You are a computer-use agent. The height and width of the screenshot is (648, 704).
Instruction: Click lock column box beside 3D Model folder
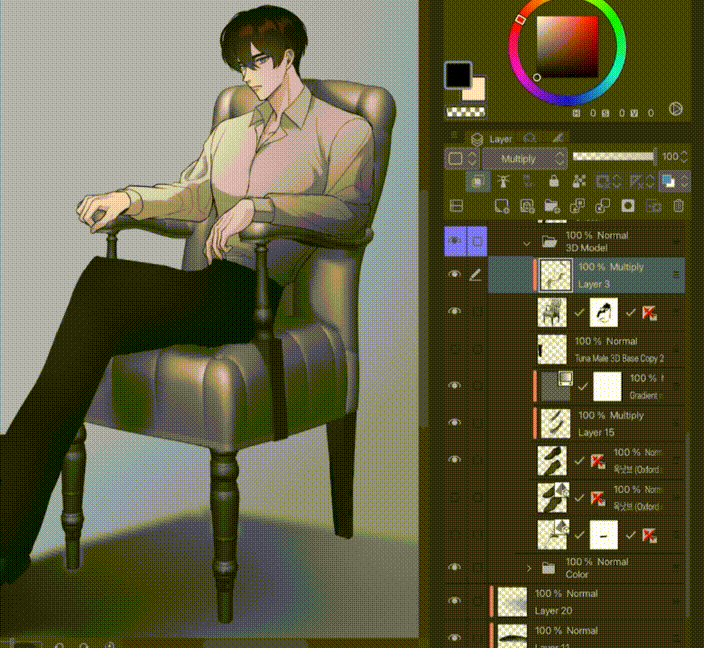point(477,241)
